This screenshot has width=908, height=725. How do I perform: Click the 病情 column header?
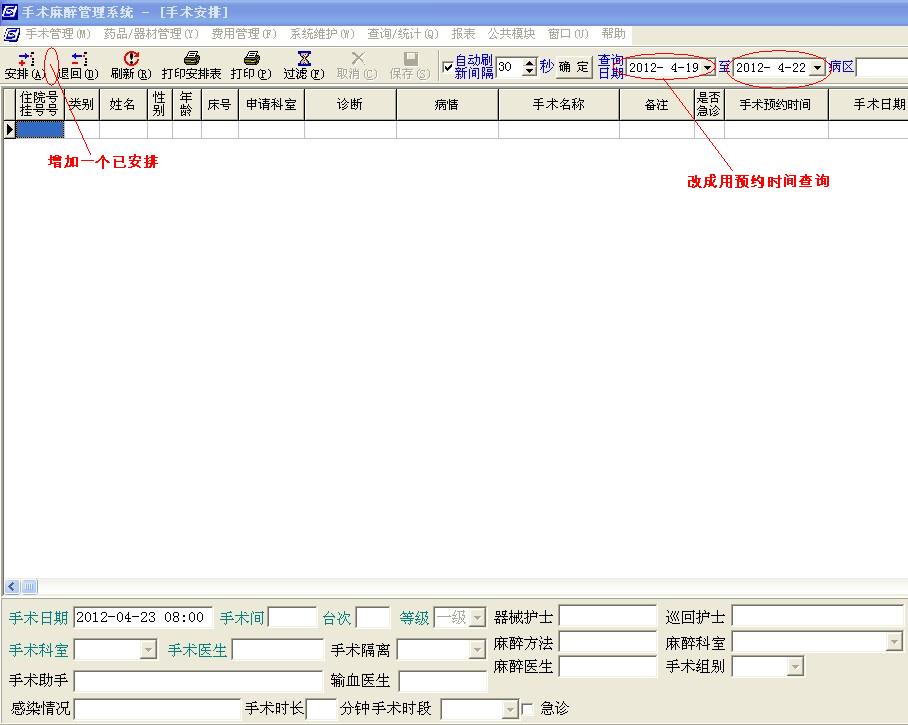(447, 104)
